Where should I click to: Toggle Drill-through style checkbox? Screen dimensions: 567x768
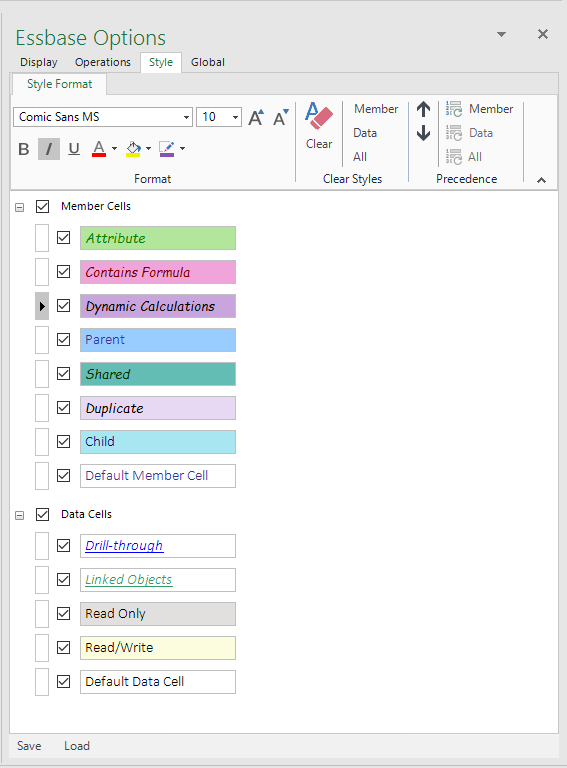pyautogui.click(x=64, y=546)
